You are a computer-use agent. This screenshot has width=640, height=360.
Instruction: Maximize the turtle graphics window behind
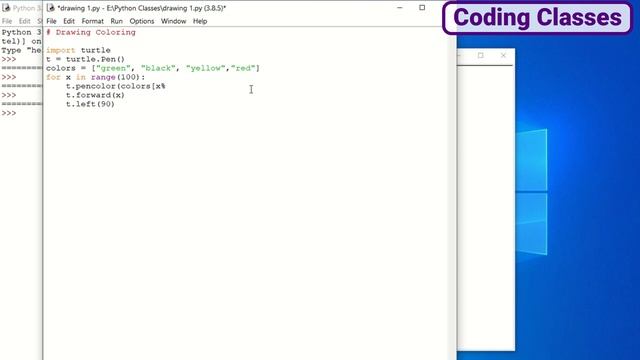[x=480, y=56]
